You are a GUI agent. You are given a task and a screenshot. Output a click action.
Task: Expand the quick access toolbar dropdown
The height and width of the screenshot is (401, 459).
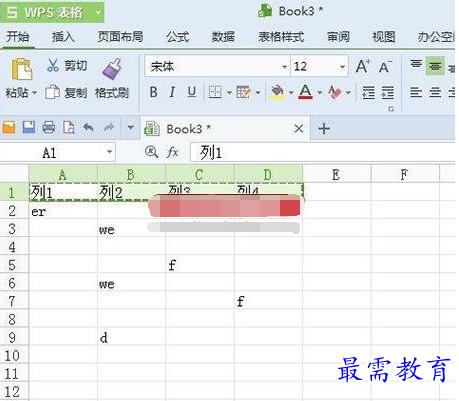tap(131, 127)
